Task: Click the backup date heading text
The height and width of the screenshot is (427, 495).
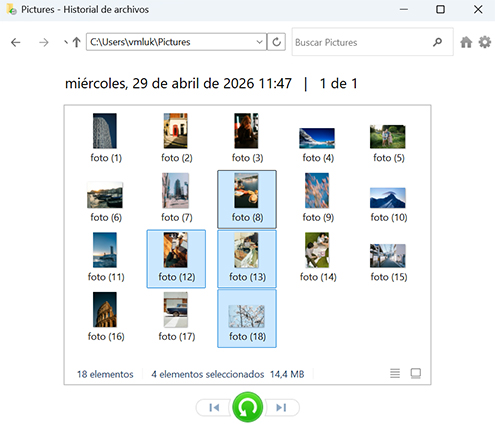Action: coord(178,83)
